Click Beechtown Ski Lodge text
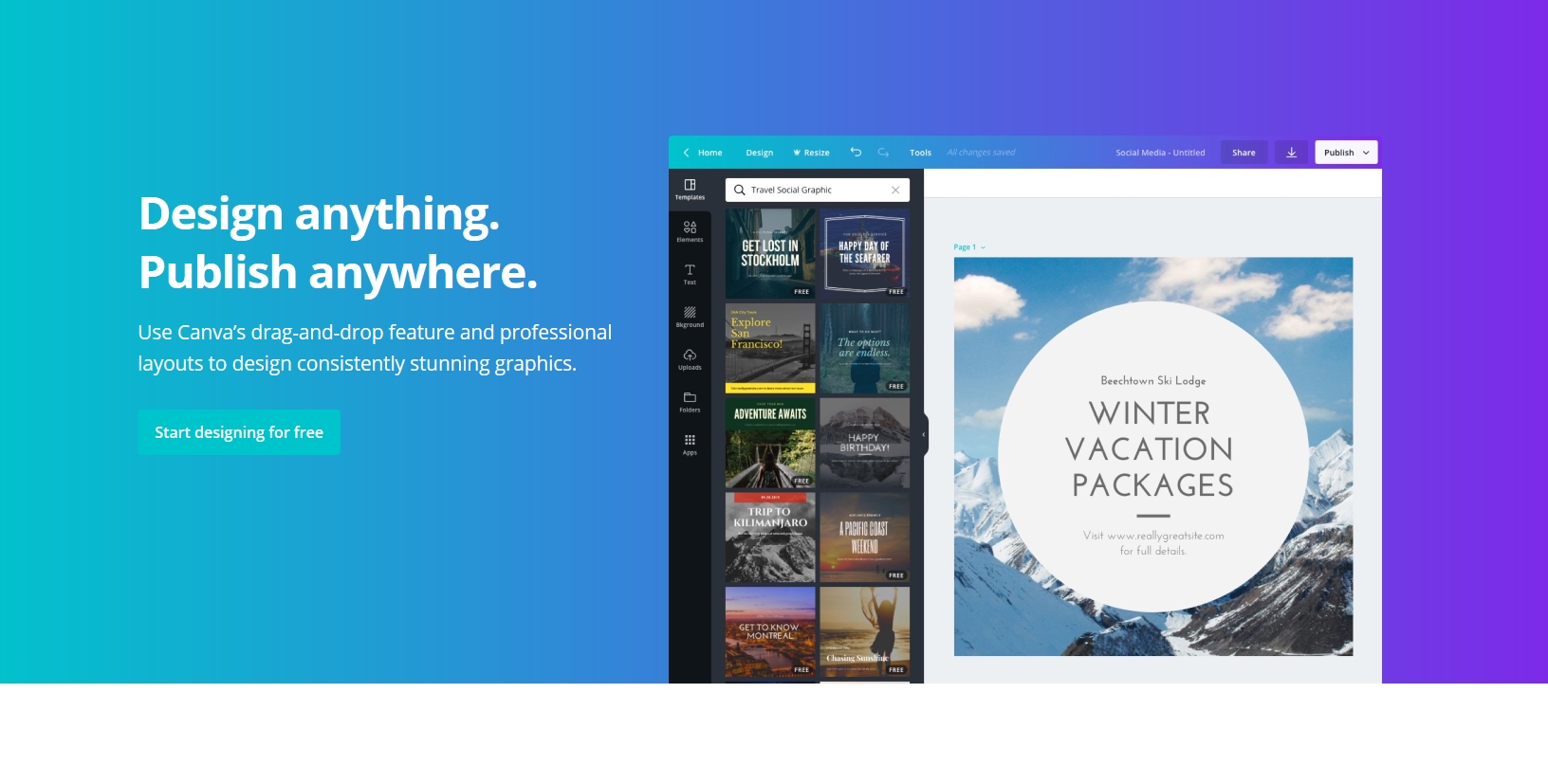The image size is (1548, 784). coord(1152,381)
